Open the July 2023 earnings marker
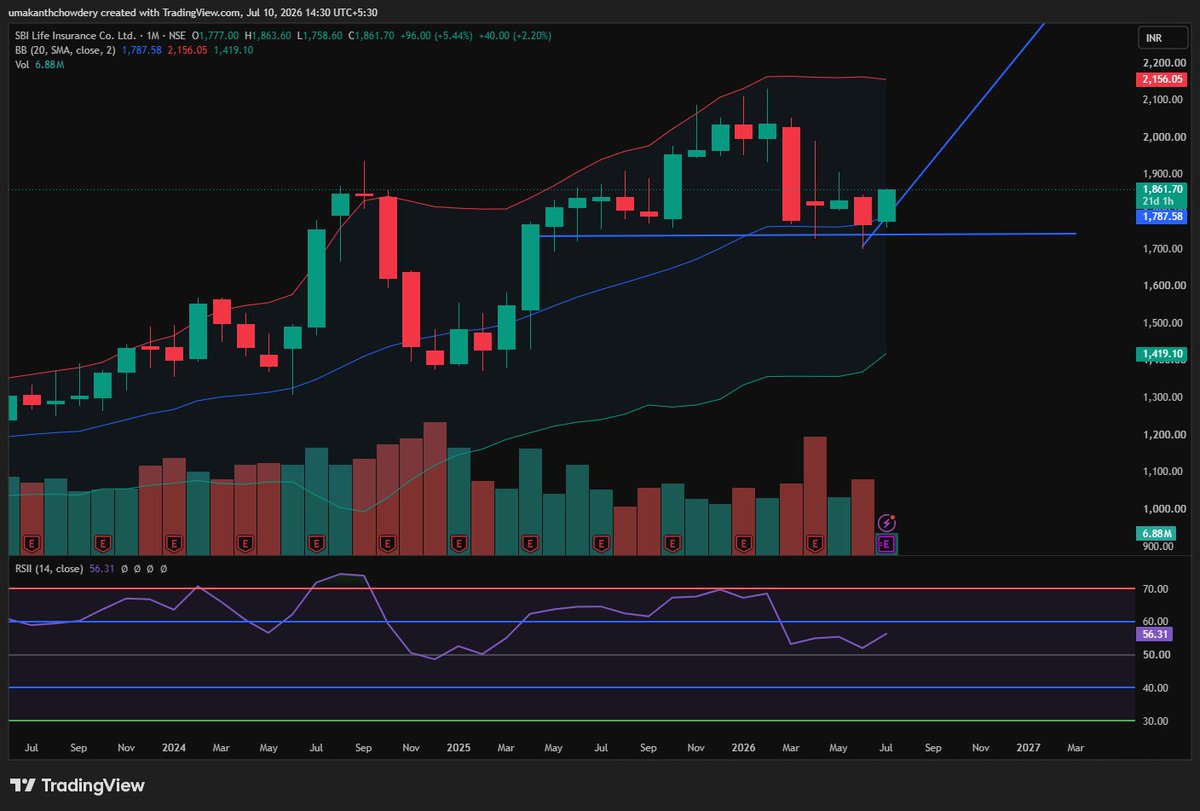The width and height of the screenshot is (1200, 811). (x=30, y=543)
